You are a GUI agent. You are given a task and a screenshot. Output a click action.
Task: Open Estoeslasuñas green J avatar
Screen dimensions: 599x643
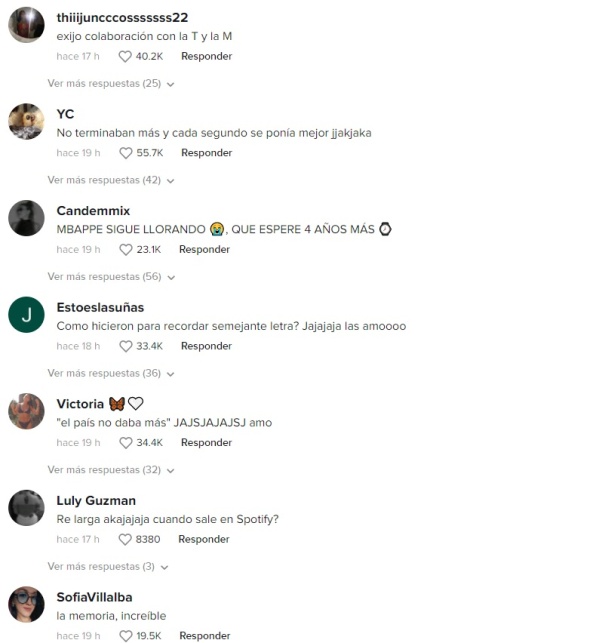pyautogui.click(x=26, y=315)
